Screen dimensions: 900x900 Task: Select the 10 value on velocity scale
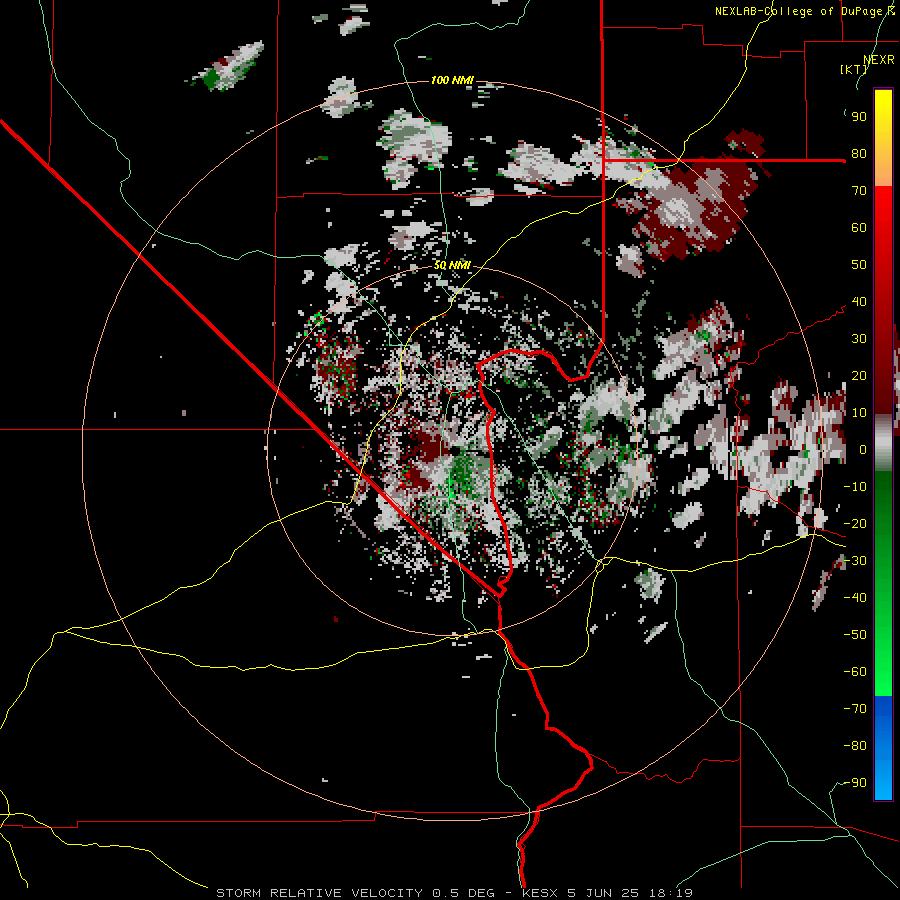pyautogui.click(x=859, y=413)
